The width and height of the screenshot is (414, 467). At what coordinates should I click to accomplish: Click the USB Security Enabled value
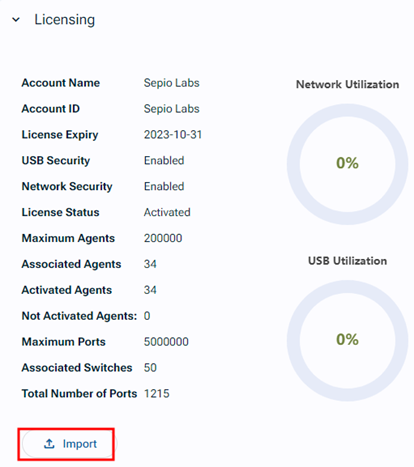[164, 161]
